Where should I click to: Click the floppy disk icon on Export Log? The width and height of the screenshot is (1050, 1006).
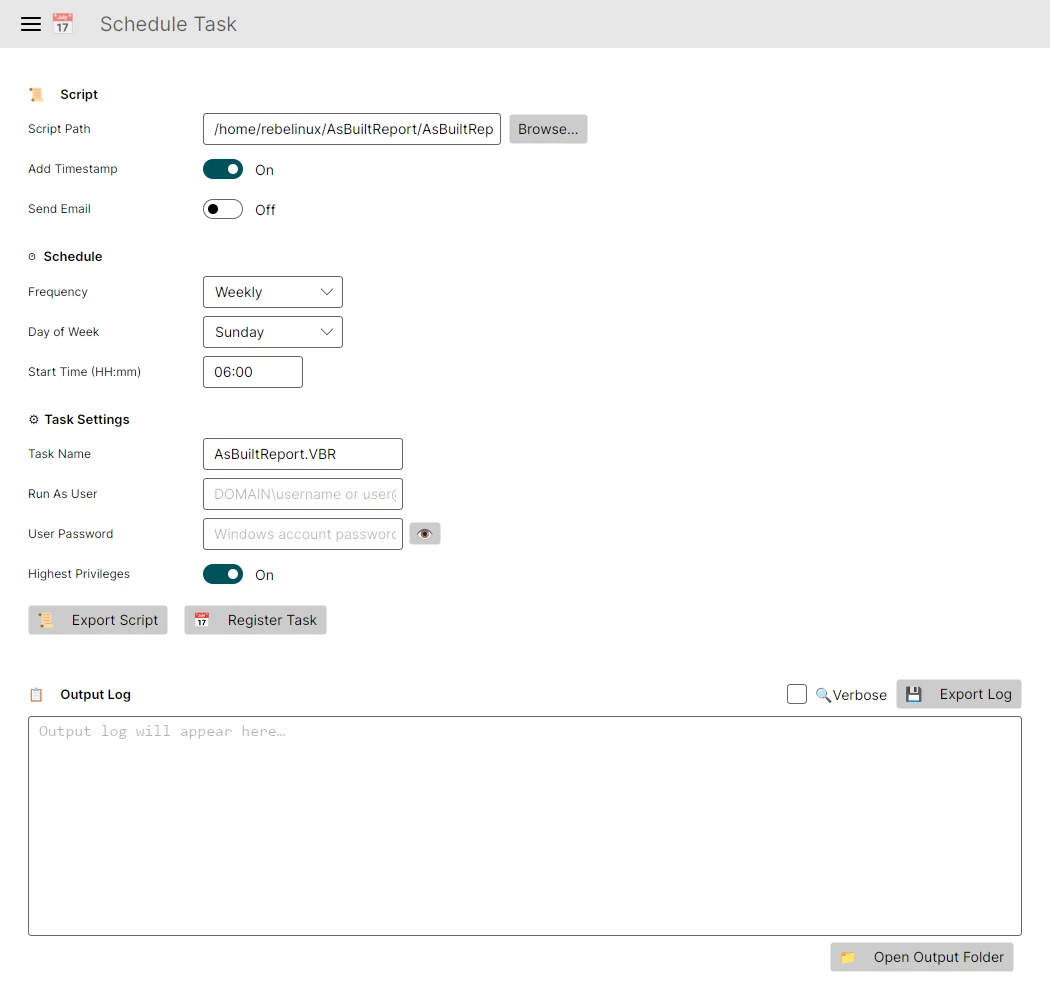pyautogui.click(x=914, y=693)
